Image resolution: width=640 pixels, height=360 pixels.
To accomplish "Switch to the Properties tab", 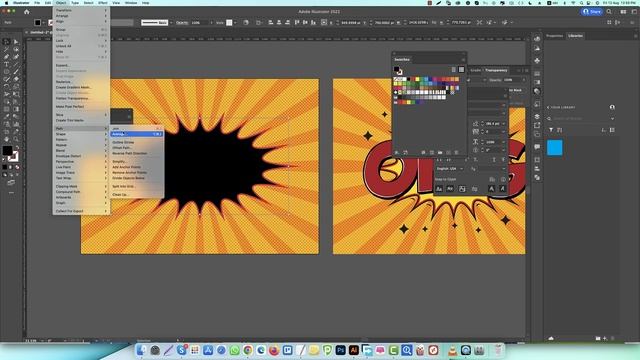I will 555,36.
